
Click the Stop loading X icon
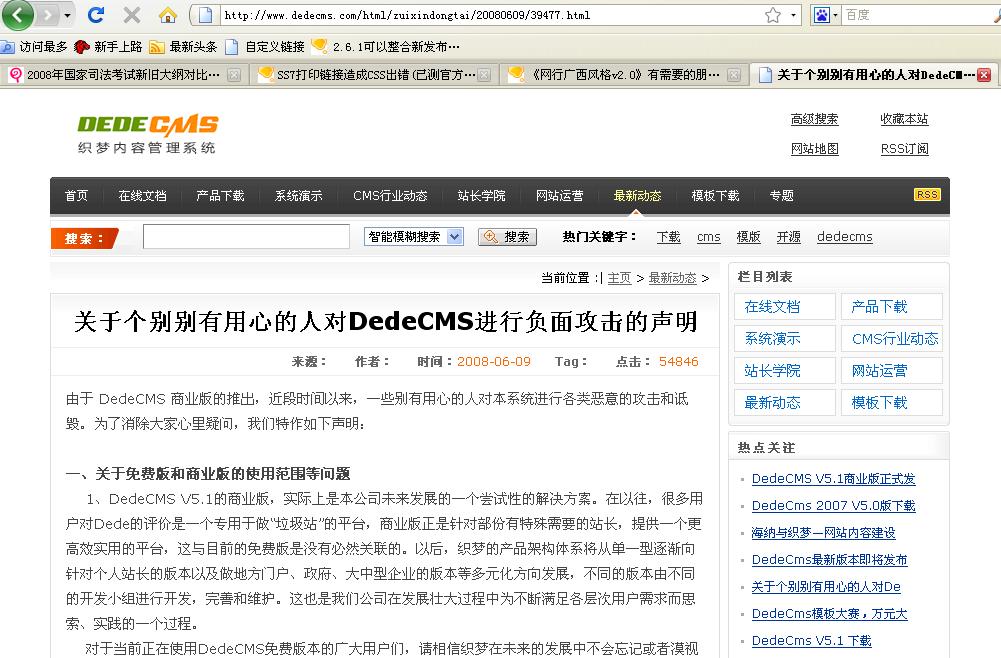click(132, 15)
